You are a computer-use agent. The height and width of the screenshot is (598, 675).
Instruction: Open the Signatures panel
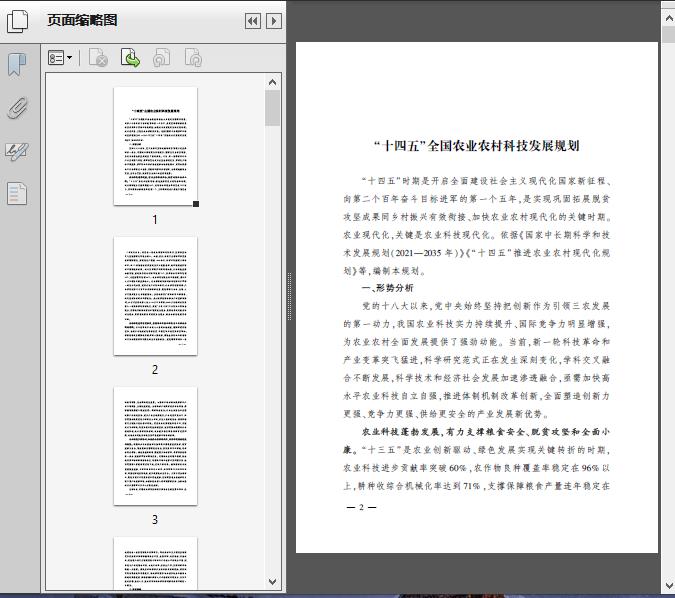(x=17, y=151)
